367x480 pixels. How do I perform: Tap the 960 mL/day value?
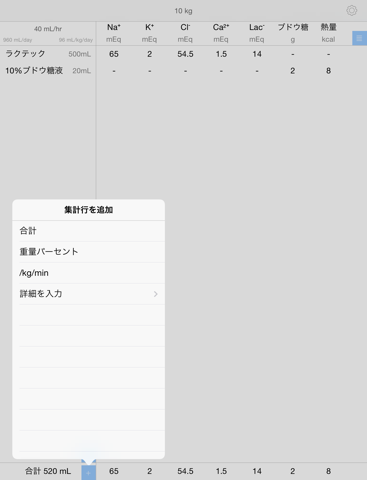18,40
